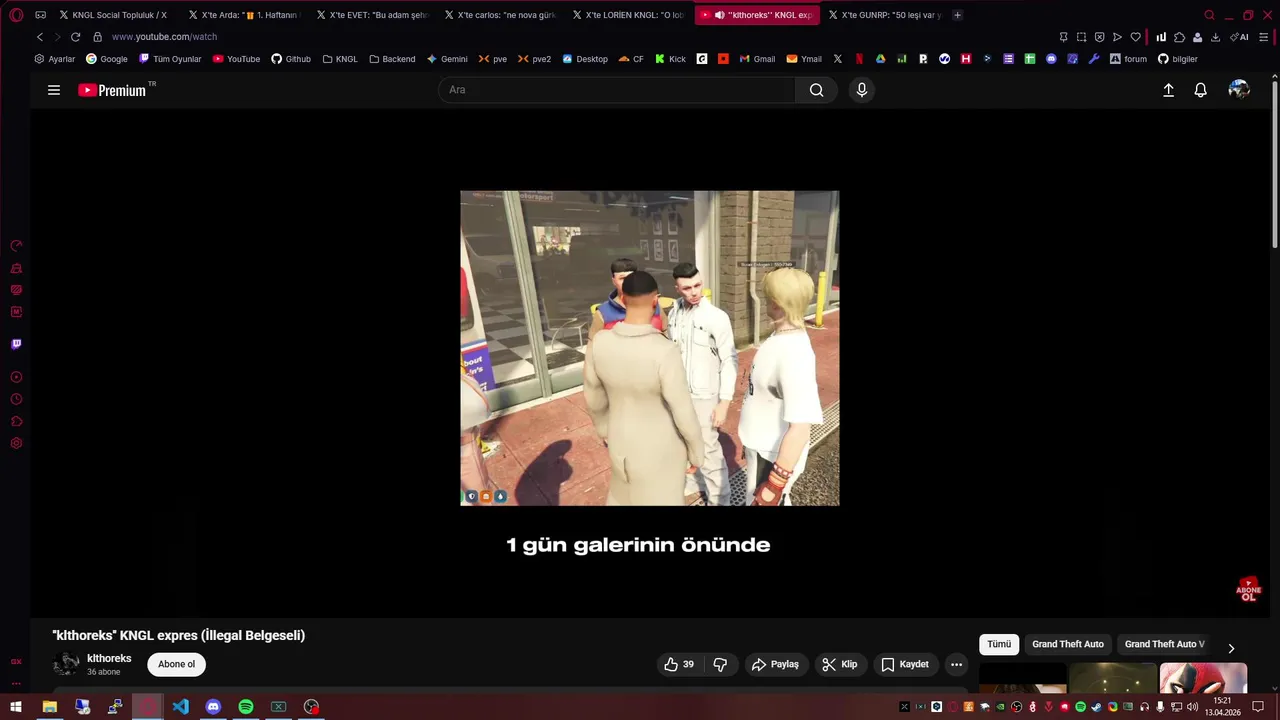The height and width of the screenshot is (720, 1280).
Task: Click the heart bookmark icon in the address bar
Action: pos(1135,37)
